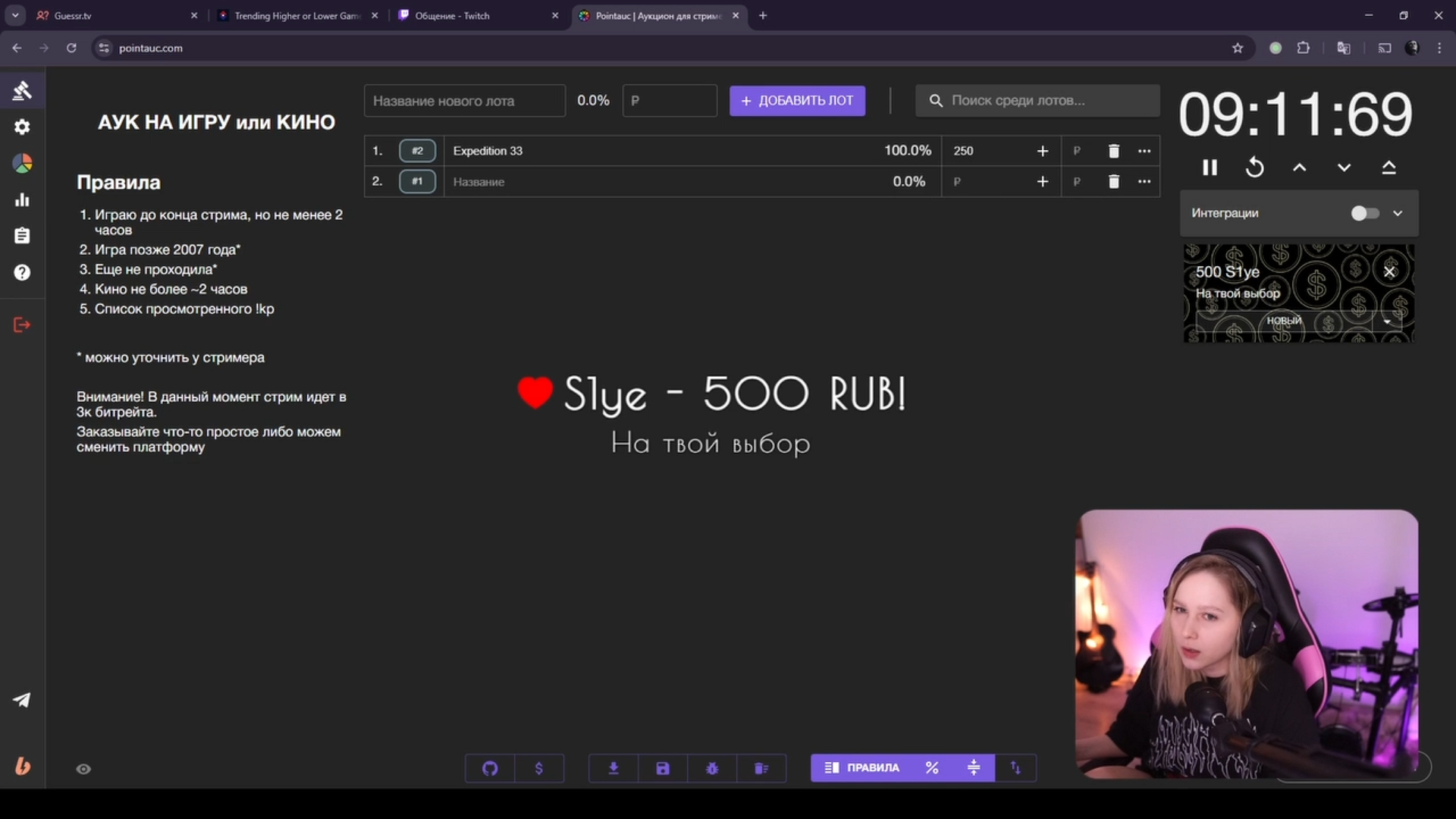
Task: Open the новый lot dropdown on donation card
Action: (x=1387, y=322)
